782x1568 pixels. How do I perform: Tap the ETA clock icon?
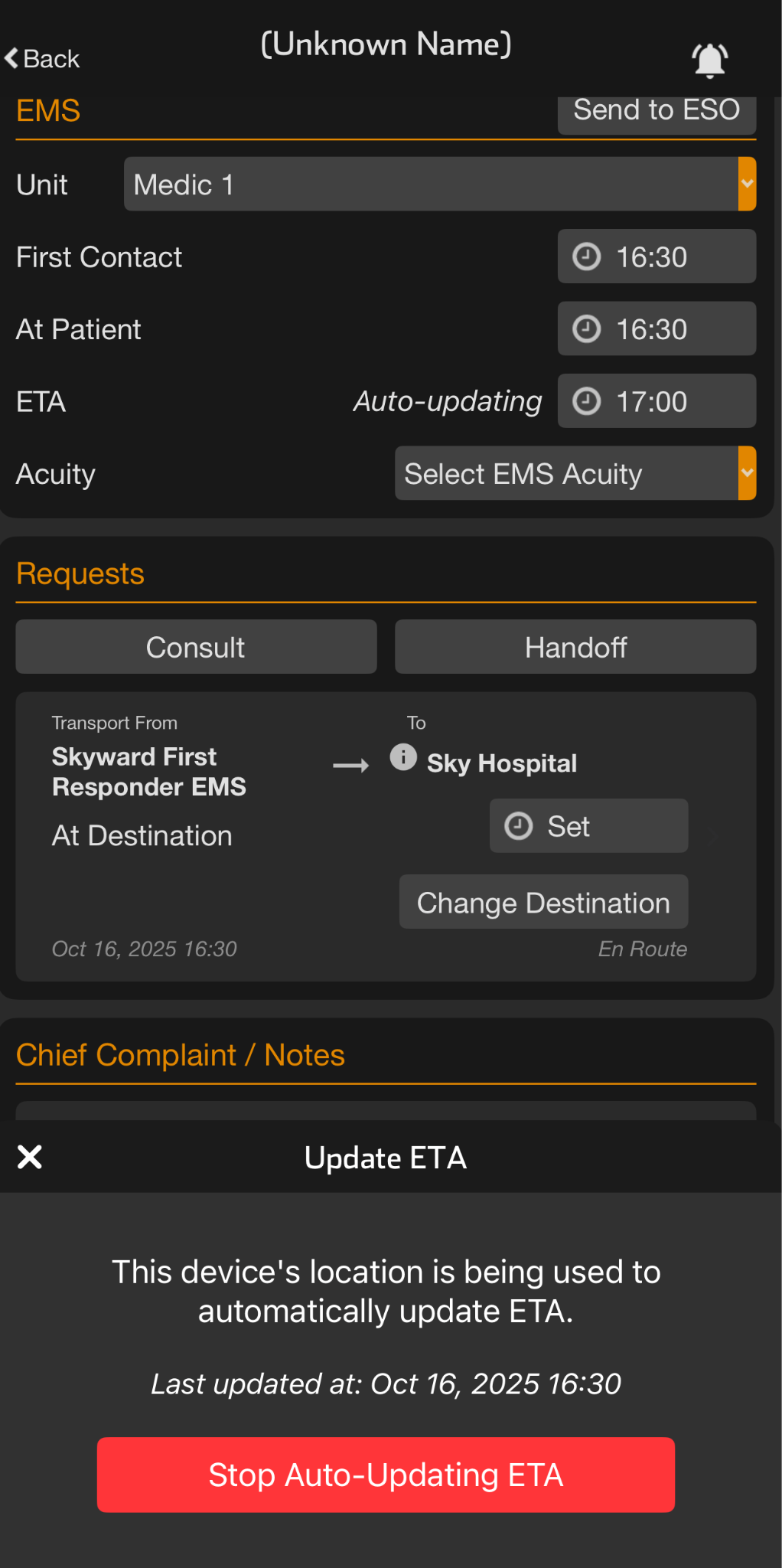[x=587, y=401]
